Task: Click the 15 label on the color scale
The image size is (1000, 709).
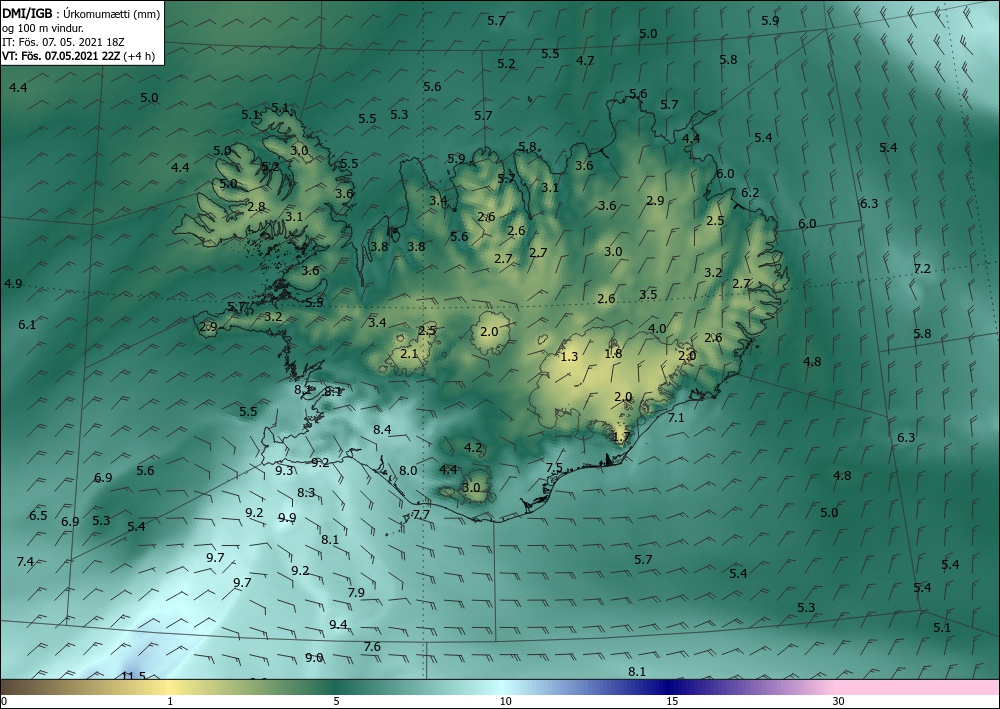Action: click(672, 701)
